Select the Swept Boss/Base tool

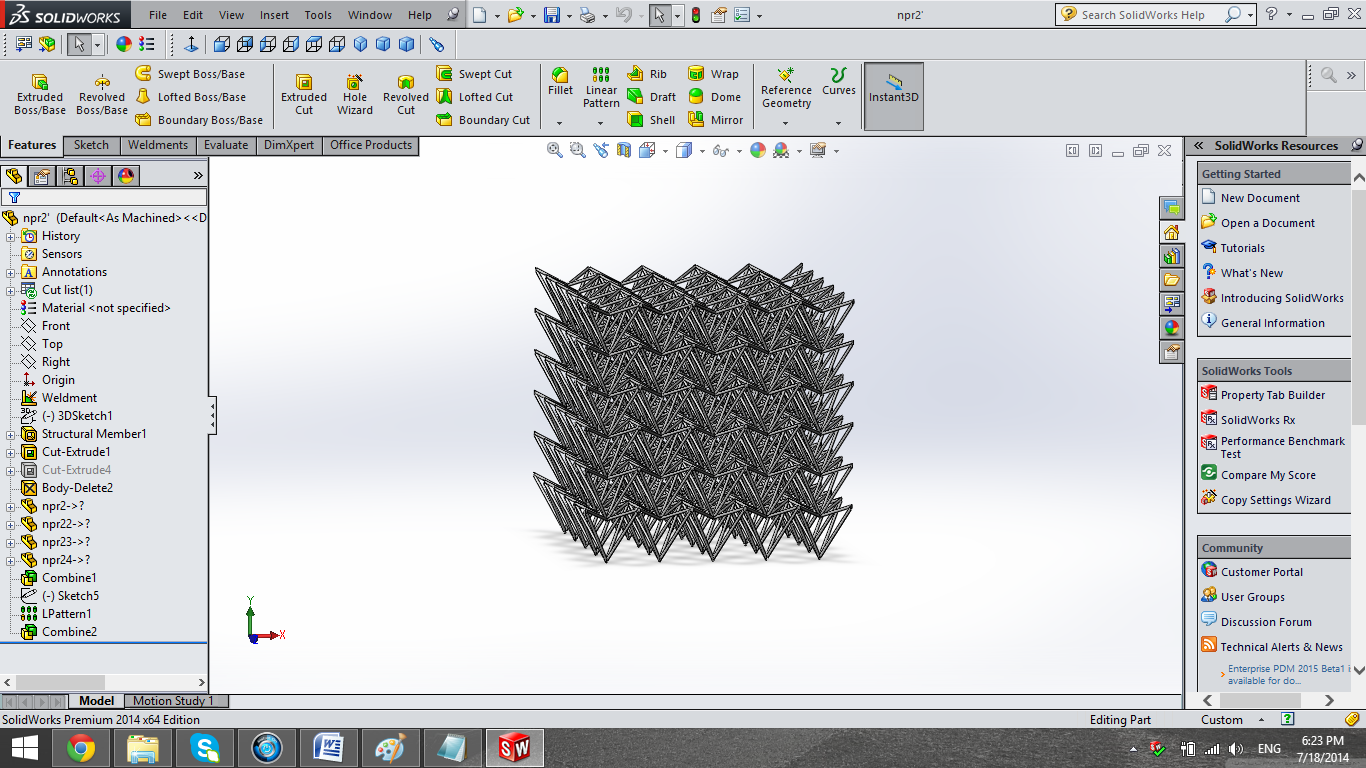point(190,74)
